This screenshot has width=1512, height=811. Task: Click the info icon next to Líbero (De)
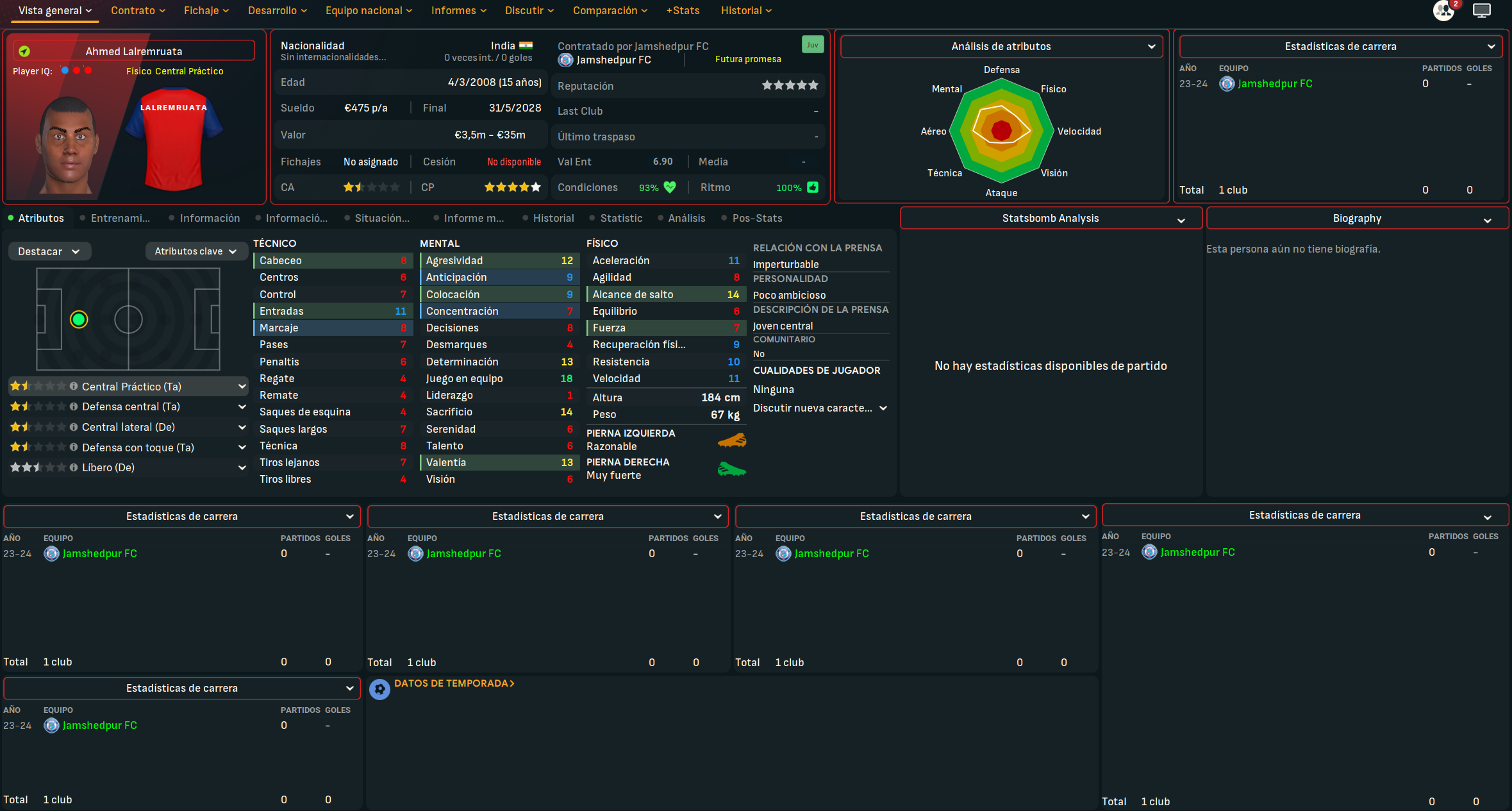[74, 467]
